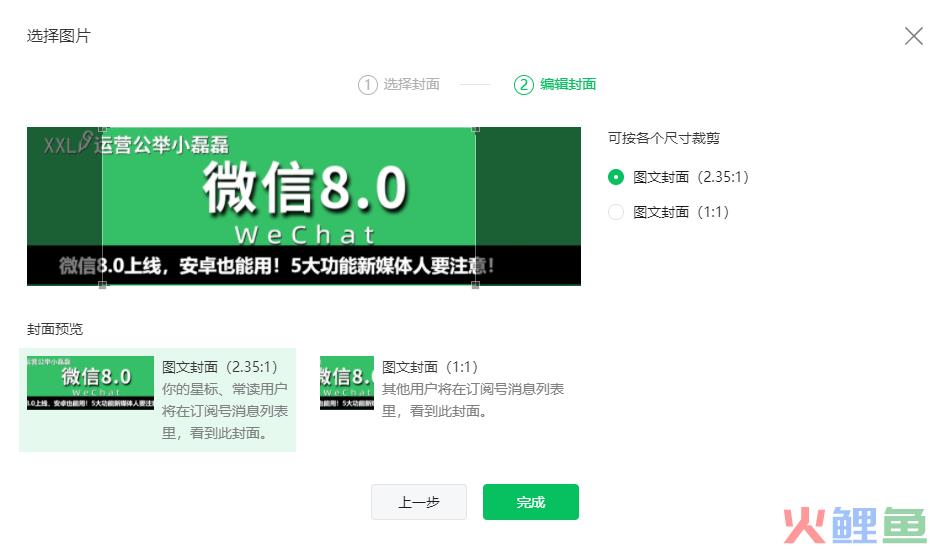This screenshot has width=951, height=549.
Task: Open the 2.35:1 cover preview thumbnail
Action: coord(90,383)
